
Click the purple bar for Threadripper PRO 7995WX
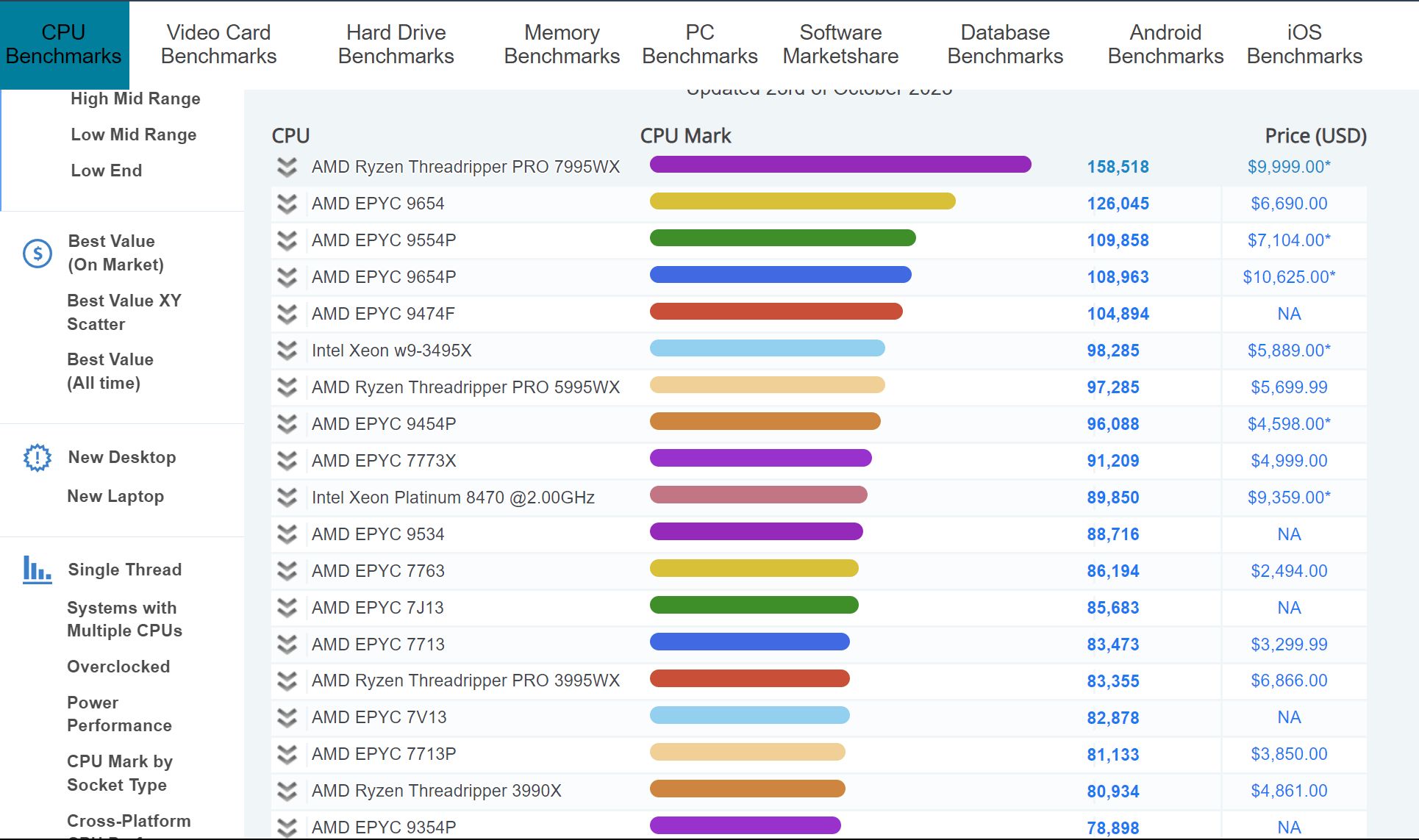tap(840, 165)
